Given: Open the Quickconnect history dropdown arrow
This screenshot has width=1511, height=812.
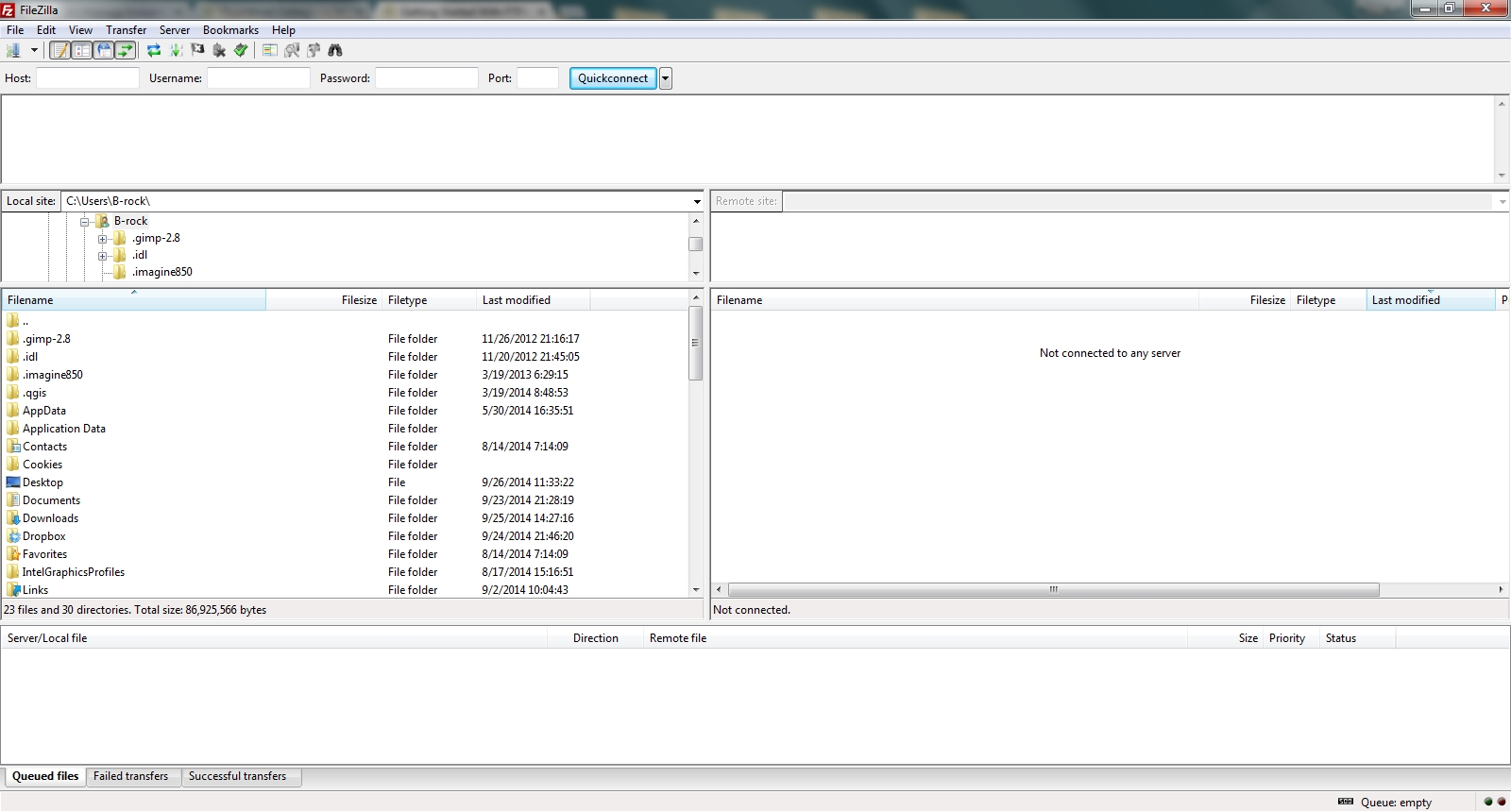Looking at the screenshot, I should coord(666,79).
